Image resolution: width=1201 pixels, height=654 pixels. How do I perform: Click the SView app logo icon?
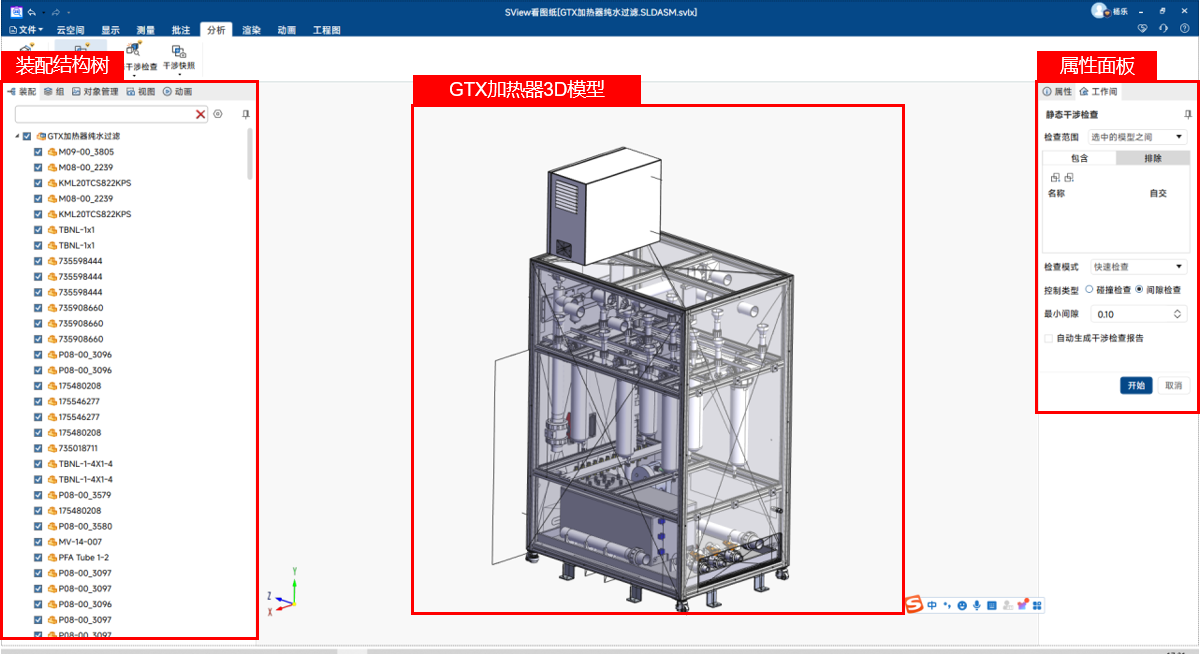point(15,11)
